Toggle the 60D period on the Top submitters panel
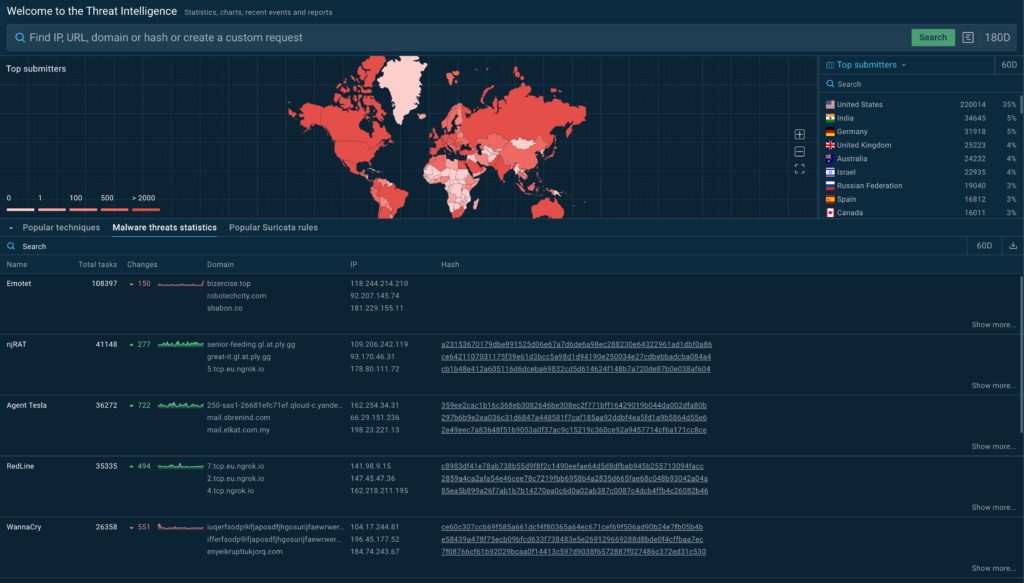This screenshot has width=1024, height=583. click(1007, 65)
